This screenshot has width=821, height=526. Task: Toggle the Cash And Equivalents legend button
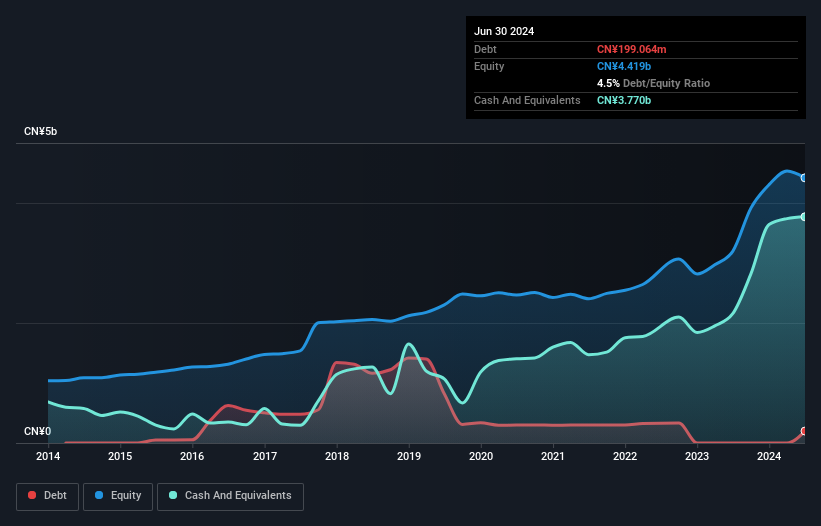[230, 496]
